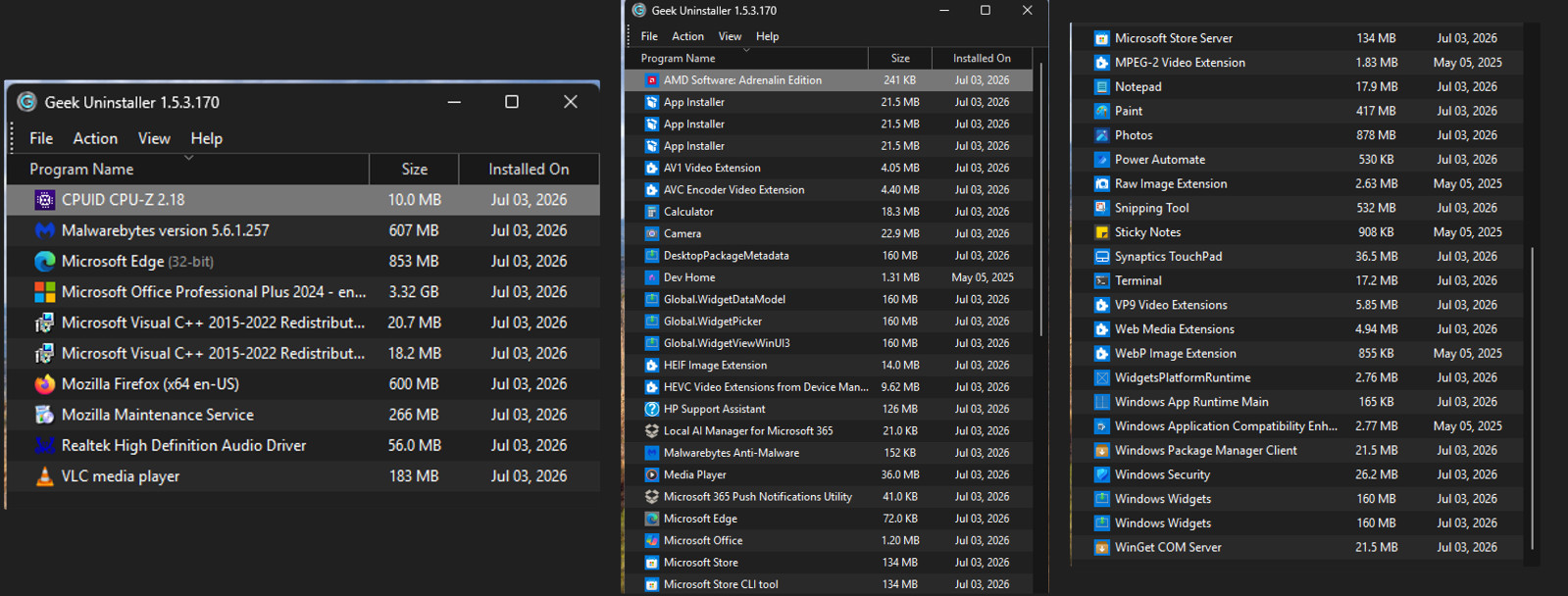Click the middle window's vertical scrollbar
1568x596 pixels.
tap(1040, 201)
